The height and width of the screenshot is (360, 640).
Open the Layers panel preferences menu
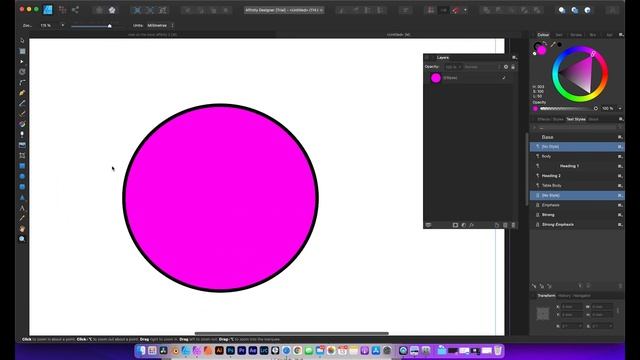pos(514,58)
